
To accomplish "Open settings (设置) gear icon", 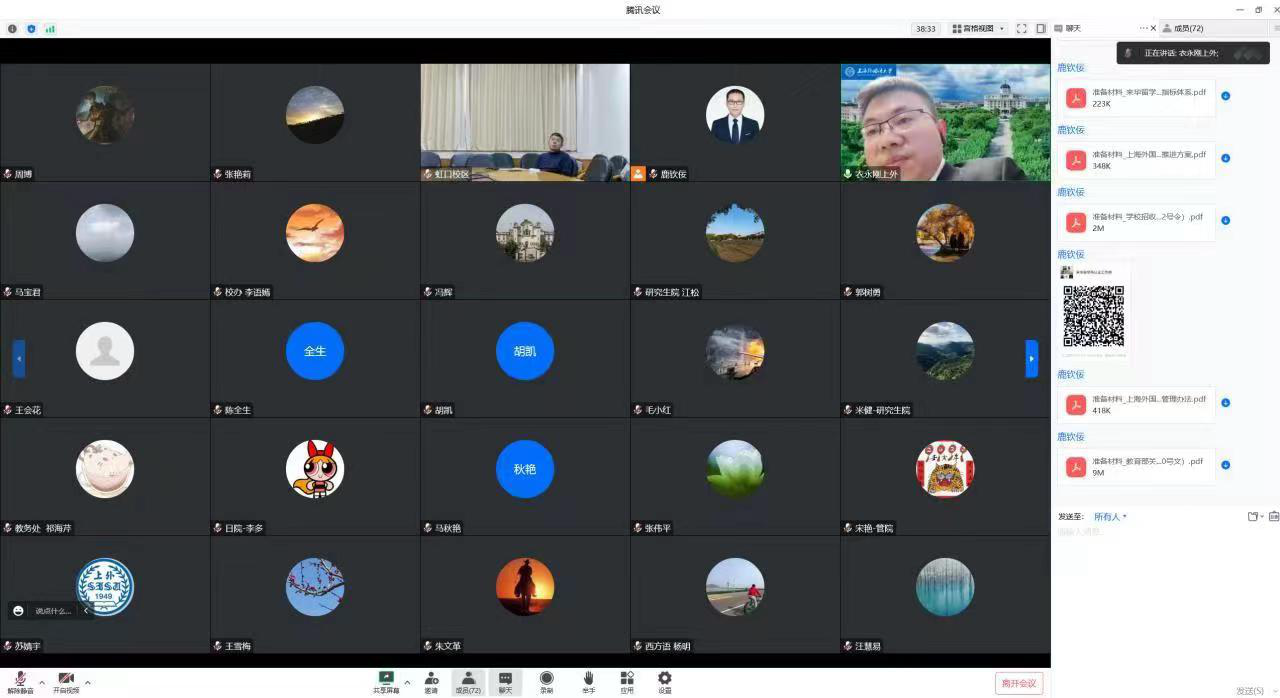I will (x=665, y=681).
